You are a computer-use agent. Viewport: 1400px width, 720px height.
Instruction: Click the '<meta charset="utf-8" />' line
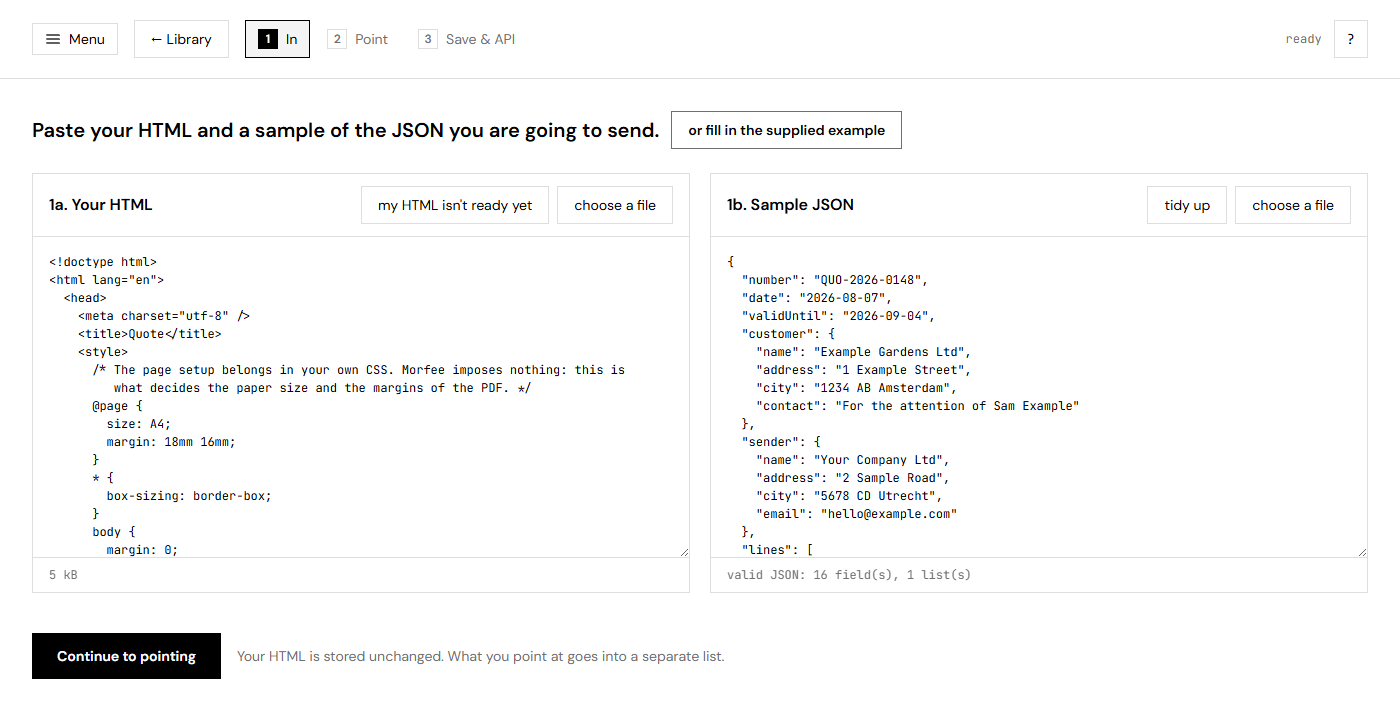coord(164,316)
